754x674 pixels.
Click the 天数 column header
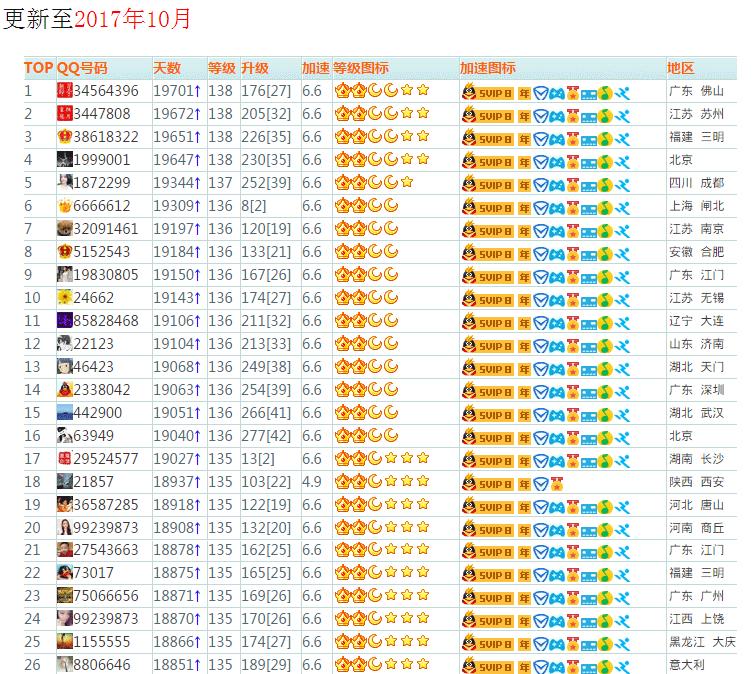click(167, 68)
